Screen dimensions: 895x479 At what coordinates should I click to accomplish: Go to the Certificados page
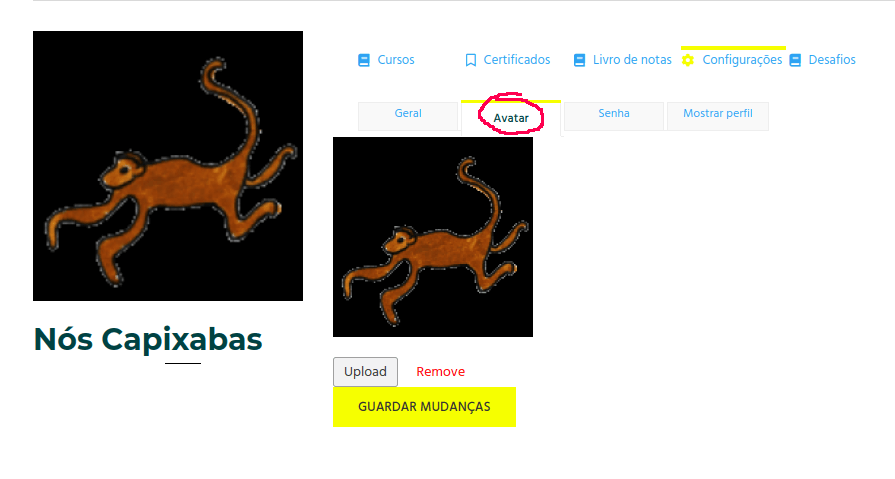point(517,60)
